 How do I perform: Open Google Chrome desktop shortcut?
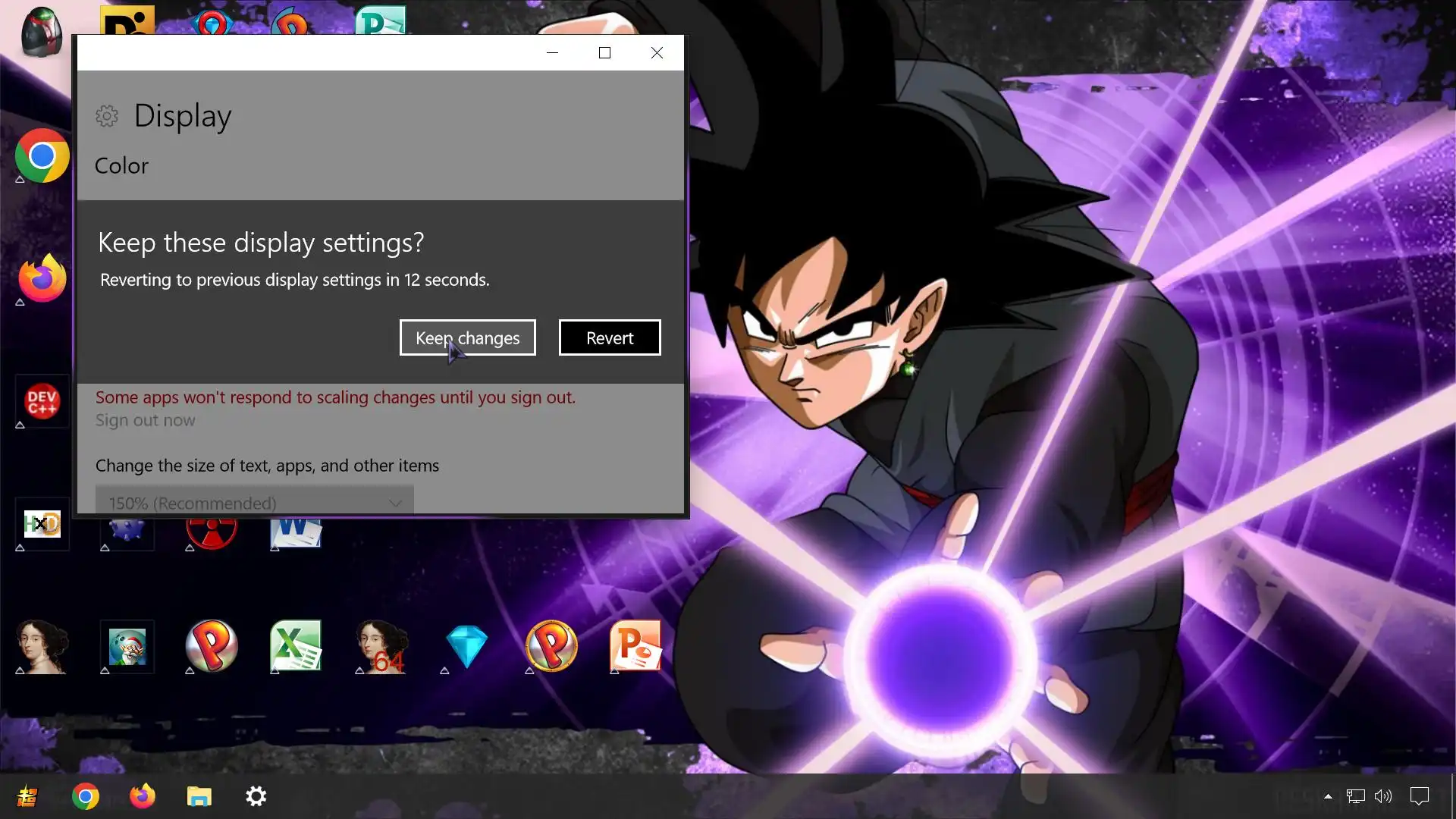(x=42, y=156)
